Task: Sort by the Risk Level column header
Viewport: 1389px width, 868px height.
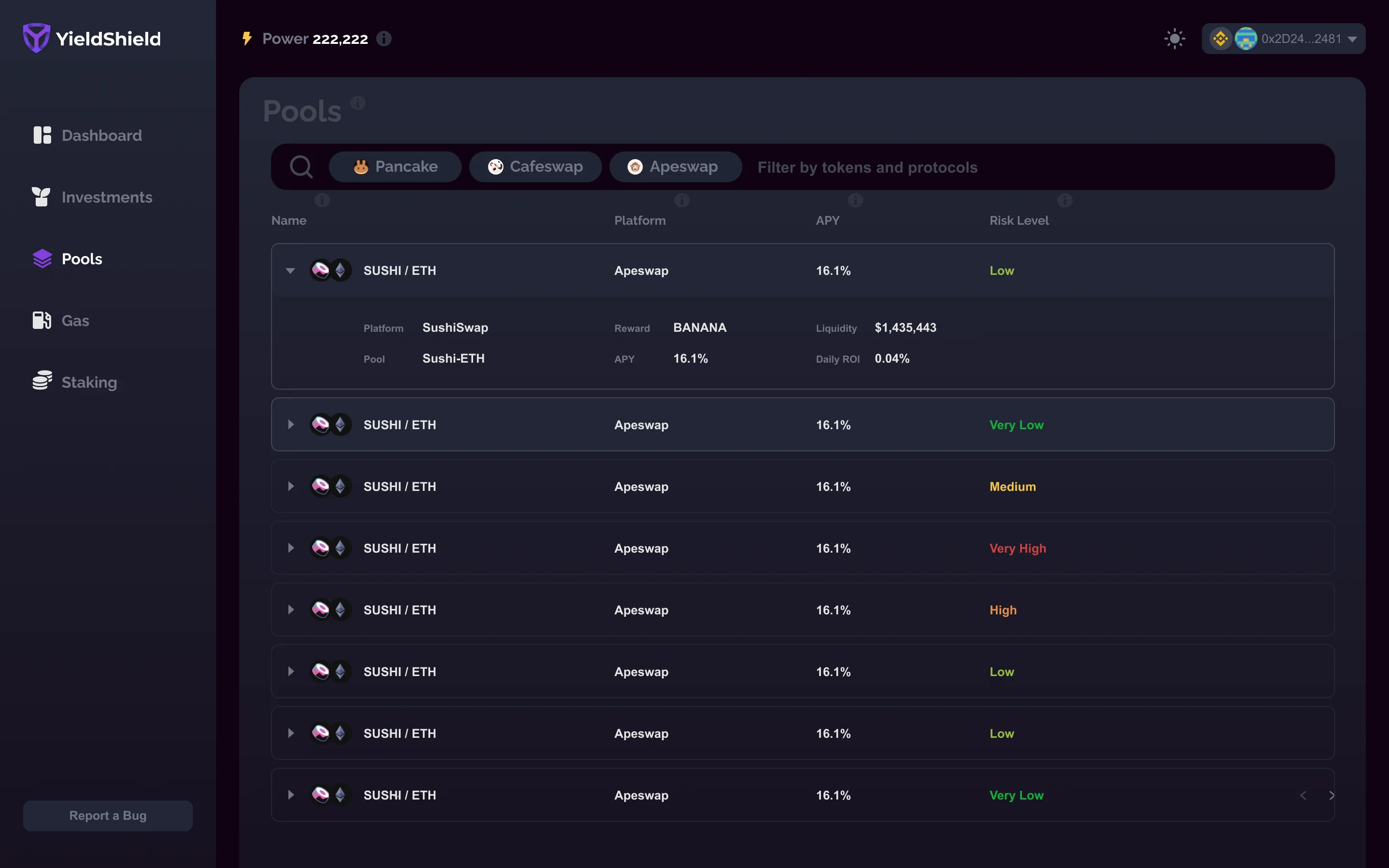Action: click(x=1019, y=220)
